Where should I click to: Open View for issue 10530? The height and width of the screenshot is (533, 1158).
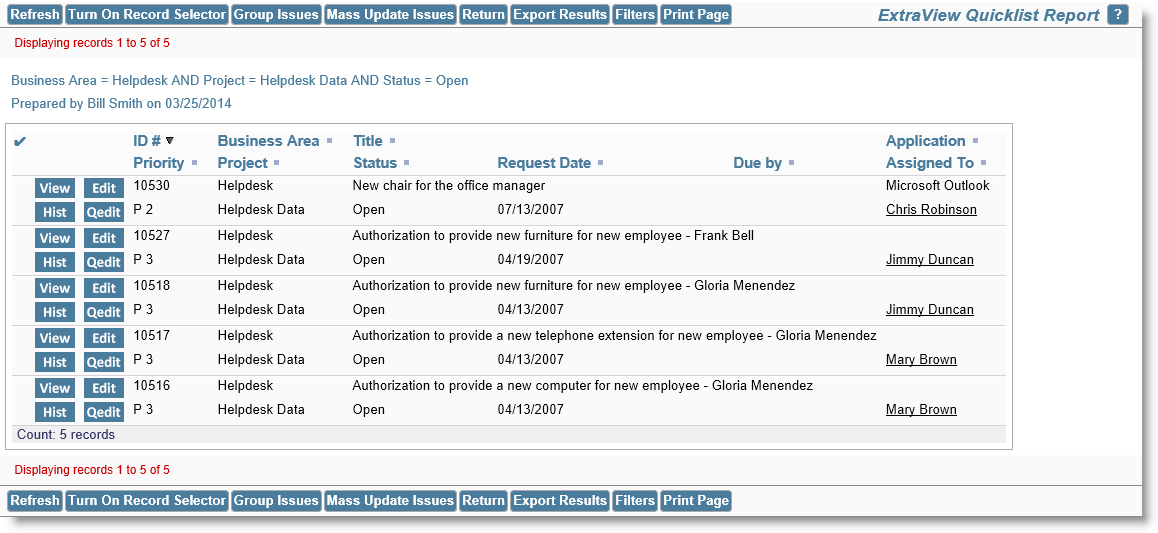pyautogui.click(x=55, y=188)
